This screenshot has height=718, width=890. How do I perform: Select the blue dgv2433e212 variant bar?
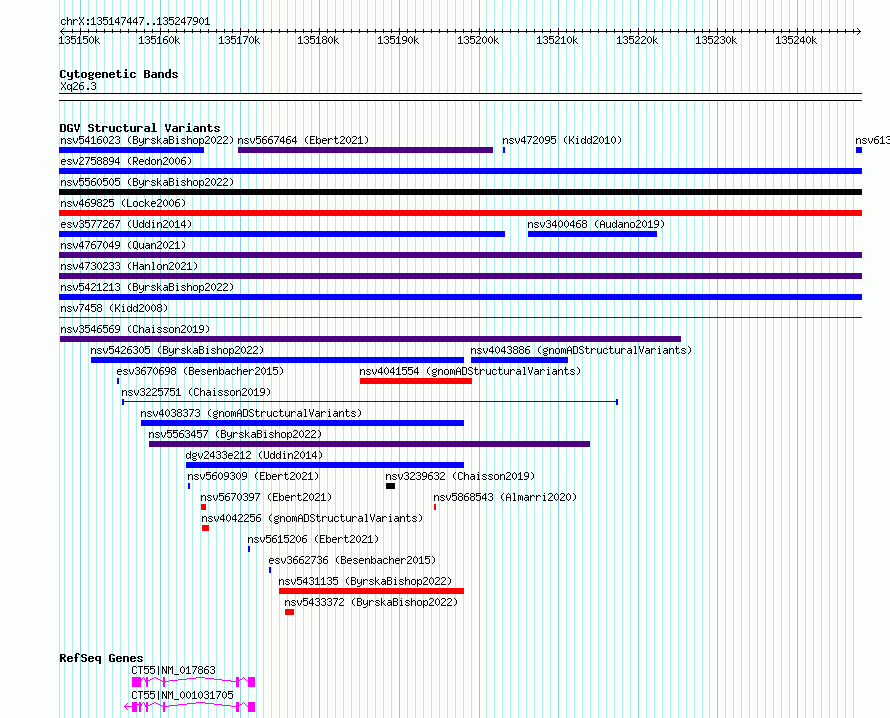tap(325, 465)
